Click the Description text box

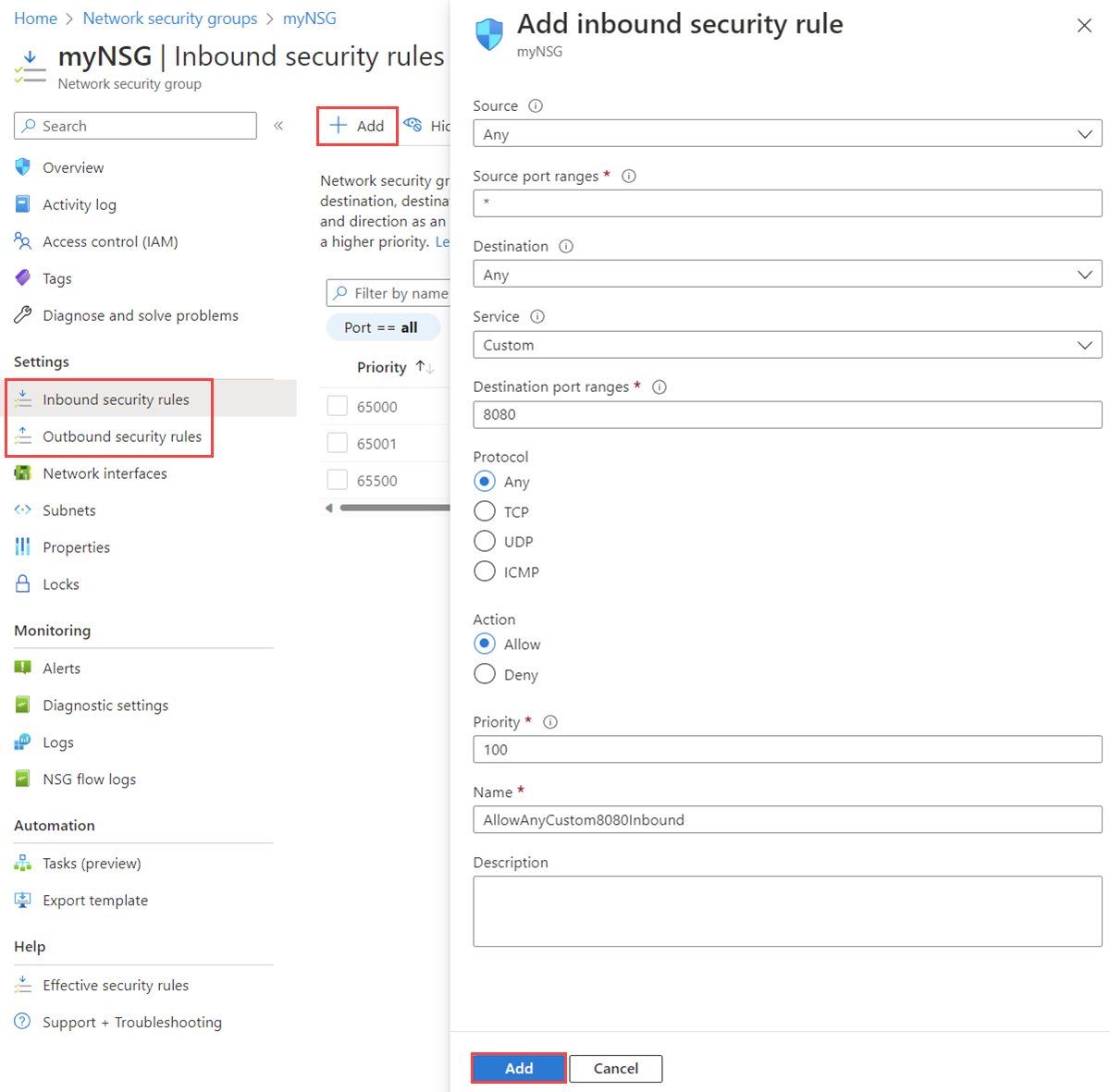[x=787, y=911]
